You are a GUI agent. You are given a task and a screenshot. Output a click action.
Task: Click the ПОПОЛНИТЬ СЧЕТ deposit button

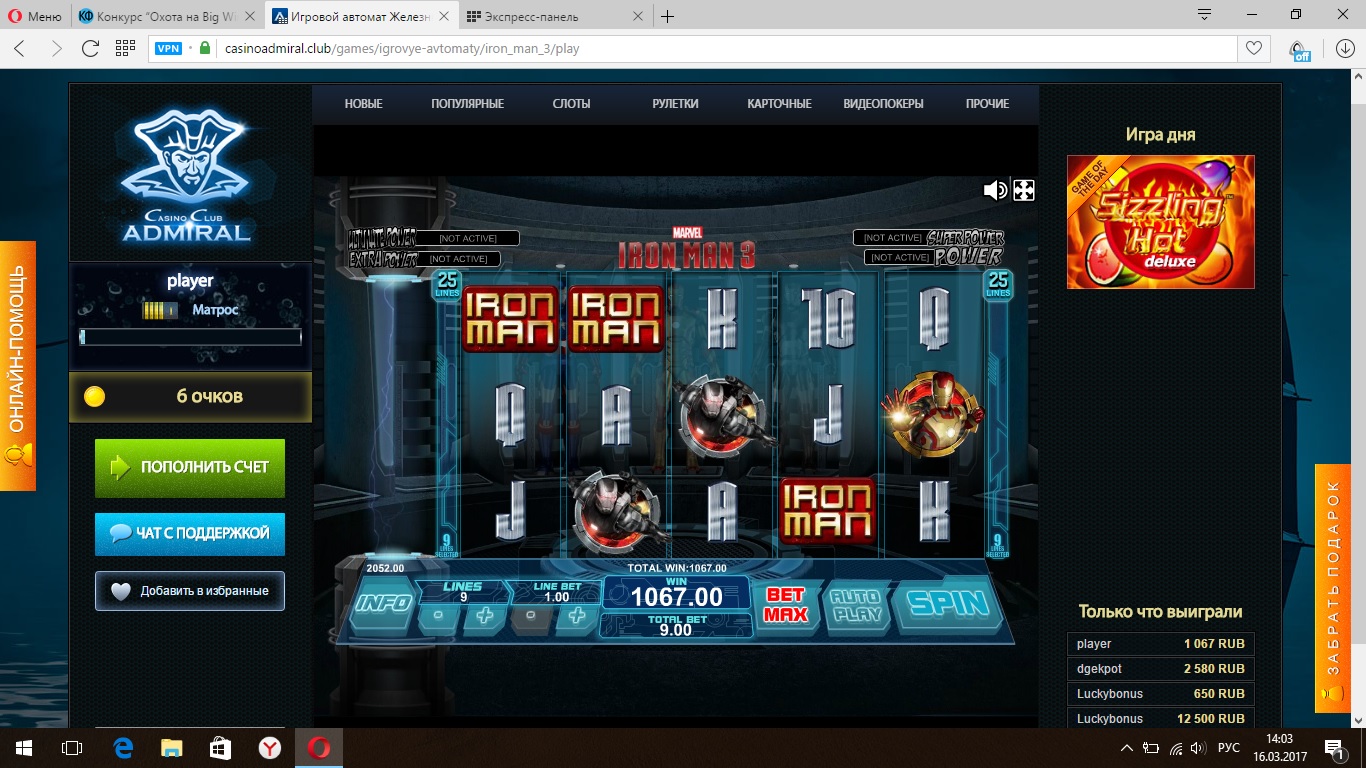pyautogui.click(x=190, y=468)
